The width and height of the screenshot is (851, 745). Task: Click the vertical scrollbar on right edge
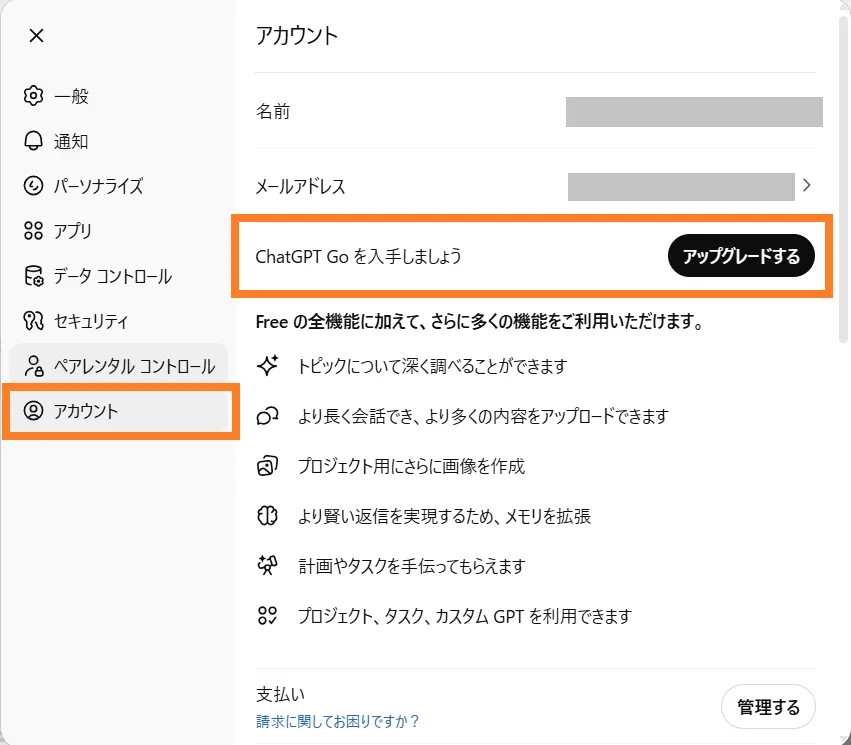click(843, 180)
